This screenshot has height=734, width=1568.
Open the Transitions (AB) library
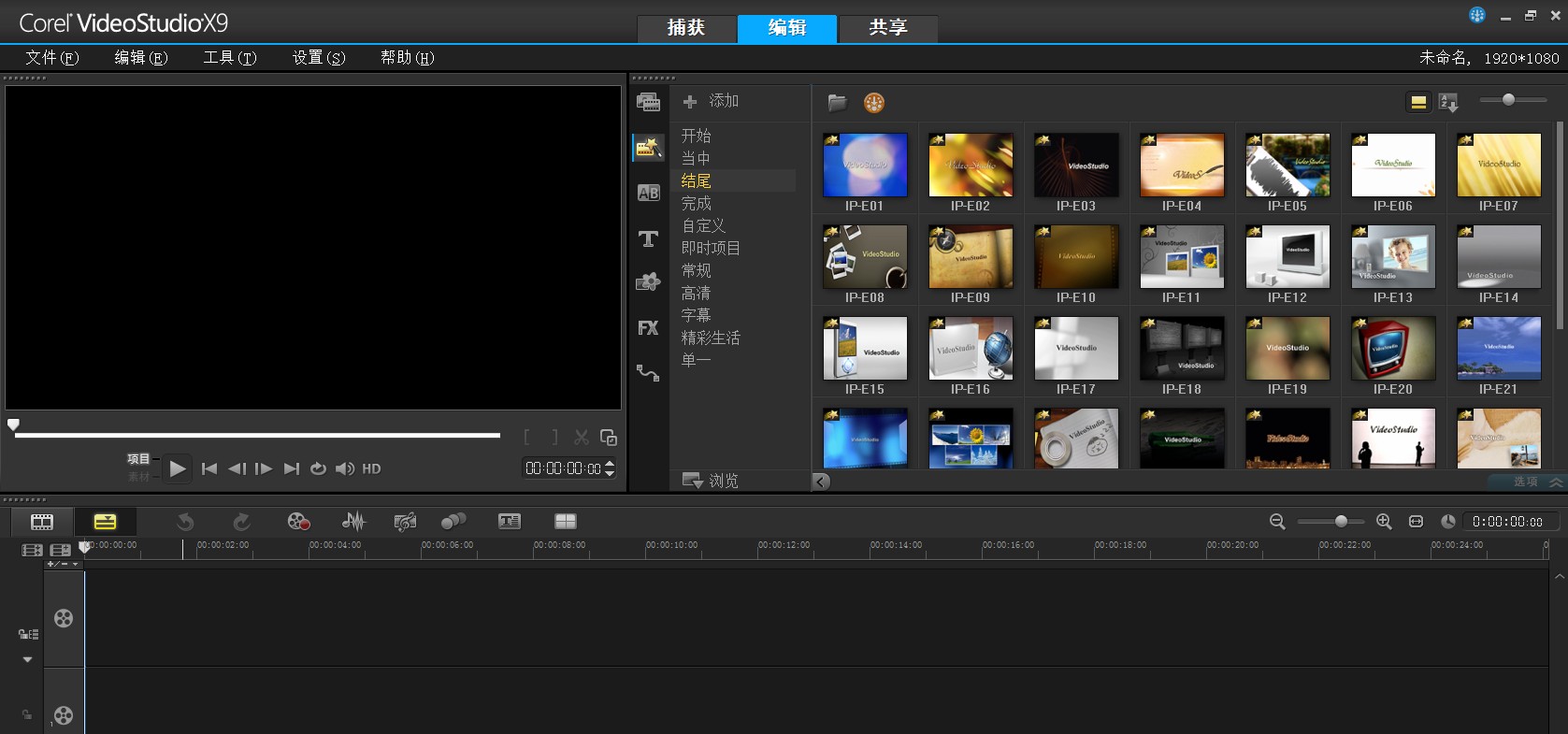point(648,193)
